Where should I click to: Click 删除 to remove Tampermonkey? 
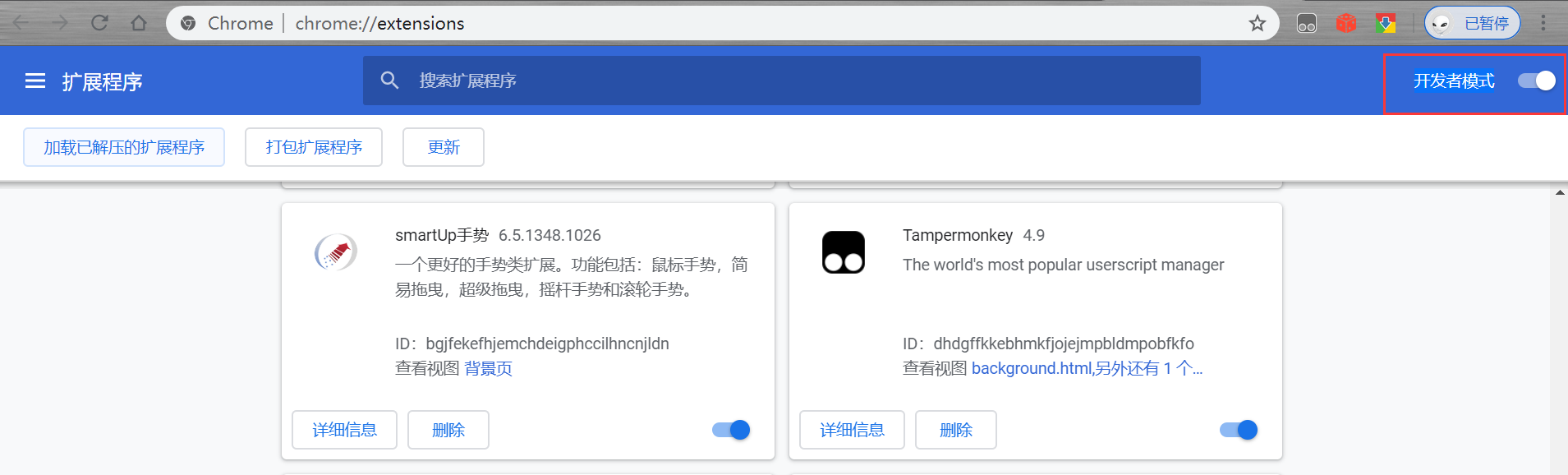(x=956, y=430)
